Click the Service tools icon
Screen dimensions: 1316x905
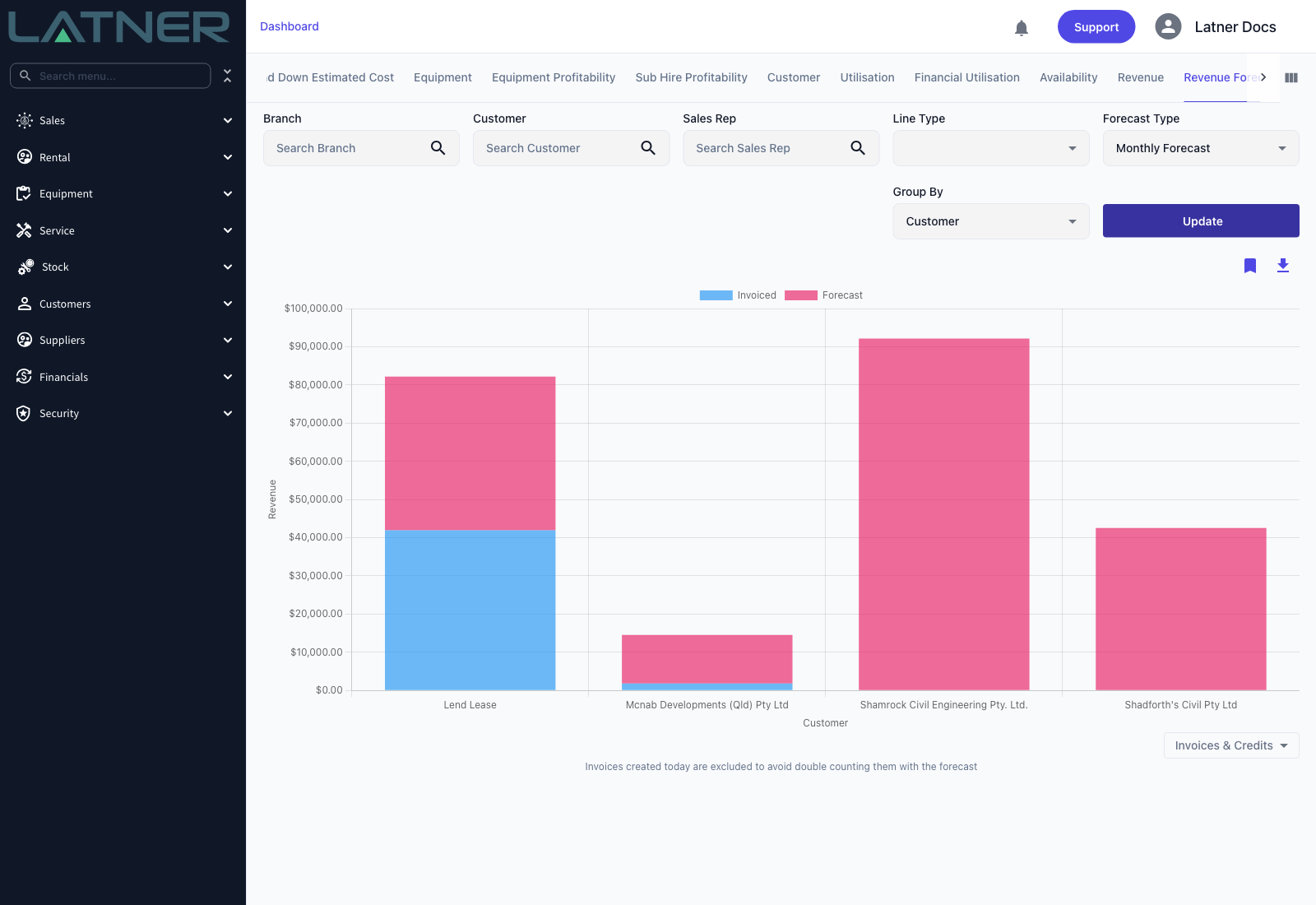pyautogui.click(x=25, y=230)
